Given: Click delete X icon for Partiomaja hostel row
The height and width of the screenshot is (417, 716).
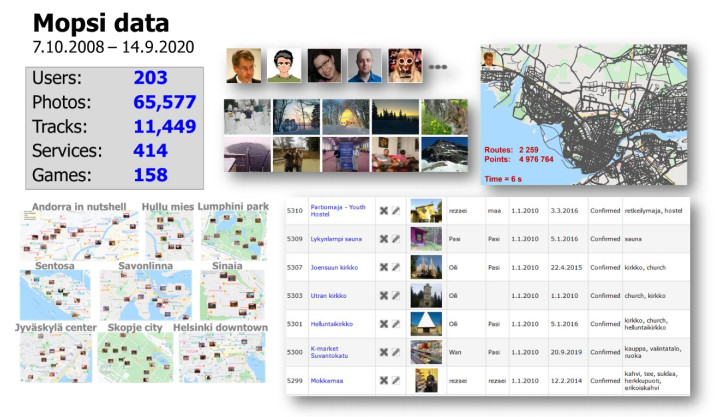Looking at the screenshot, I should pos(383,211).
